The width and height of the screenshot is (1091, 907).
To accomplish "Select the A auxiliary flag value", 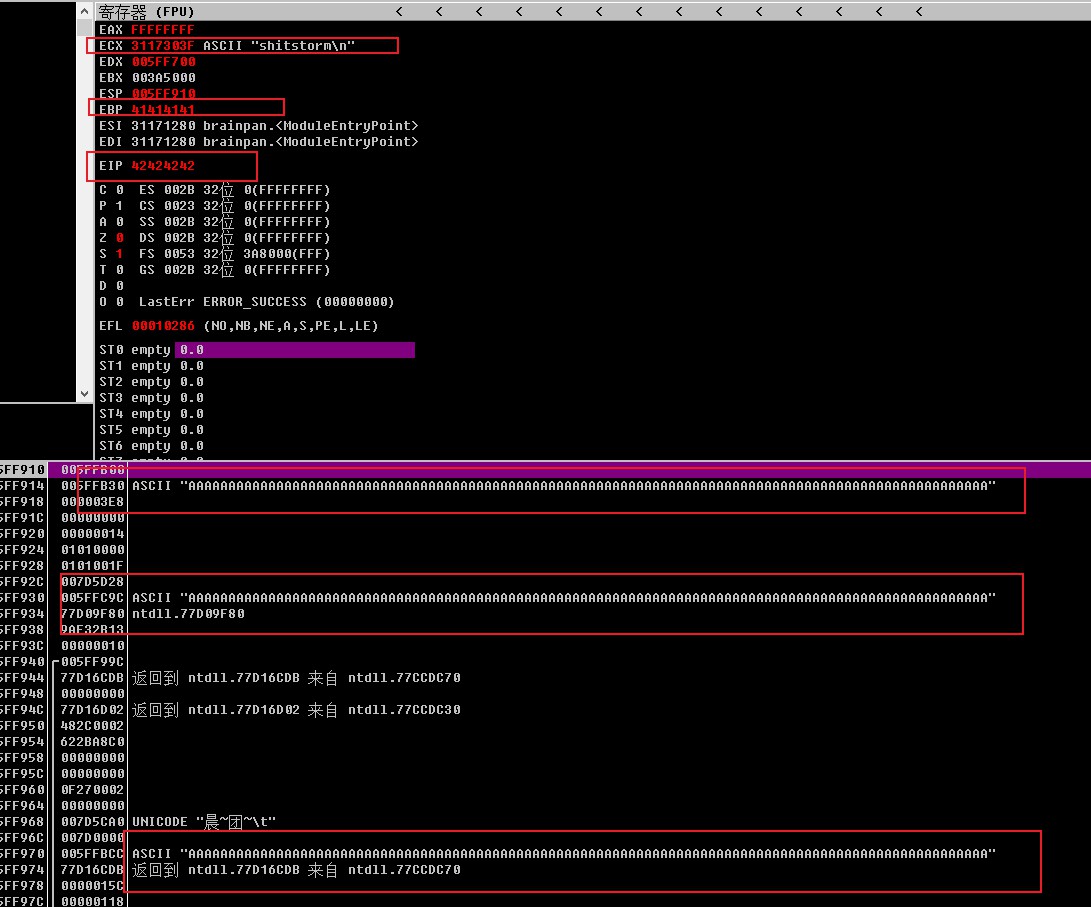I will click(120, 222).
